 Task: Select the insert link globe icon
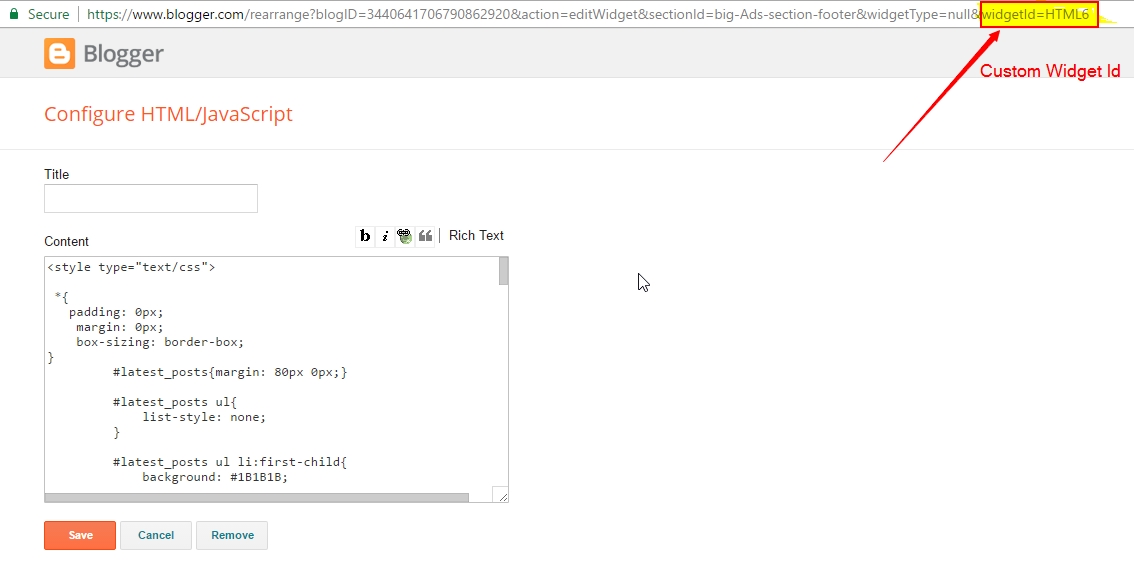(x=404, y=235)
